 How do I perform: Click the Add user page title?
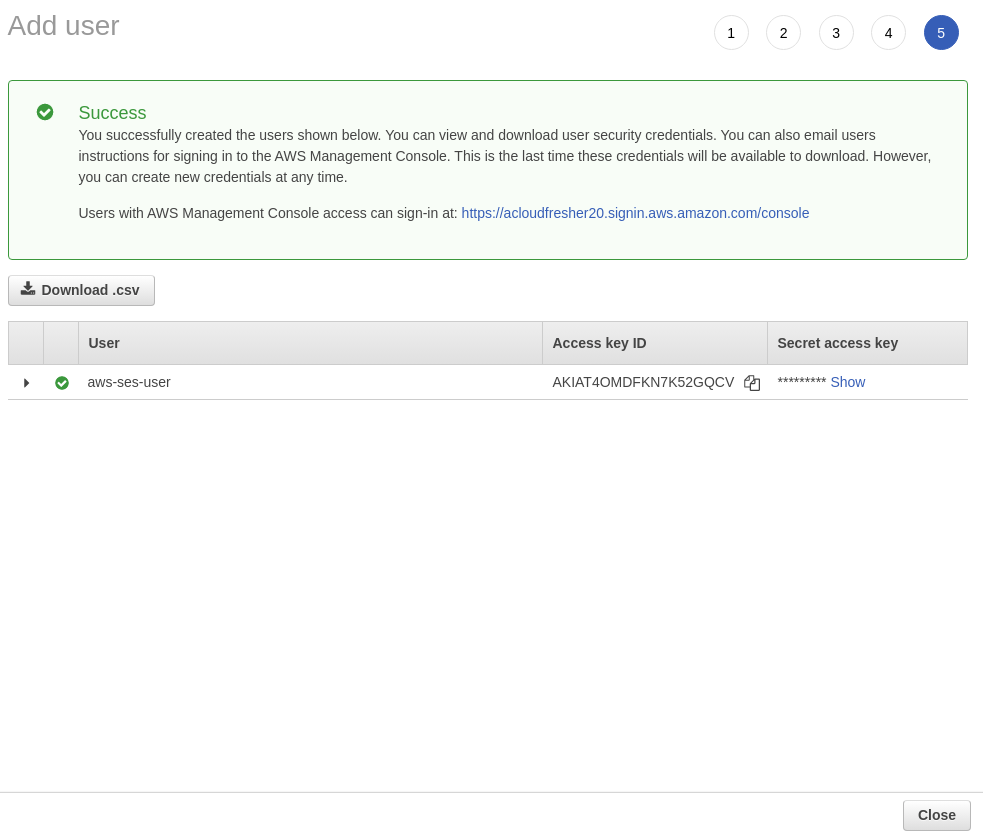pyautogui.click(x=63, y=26)
